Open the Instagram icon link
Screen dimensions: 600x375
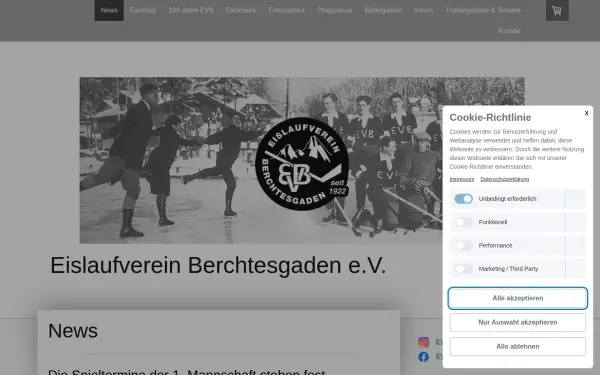tap(423, 342)
